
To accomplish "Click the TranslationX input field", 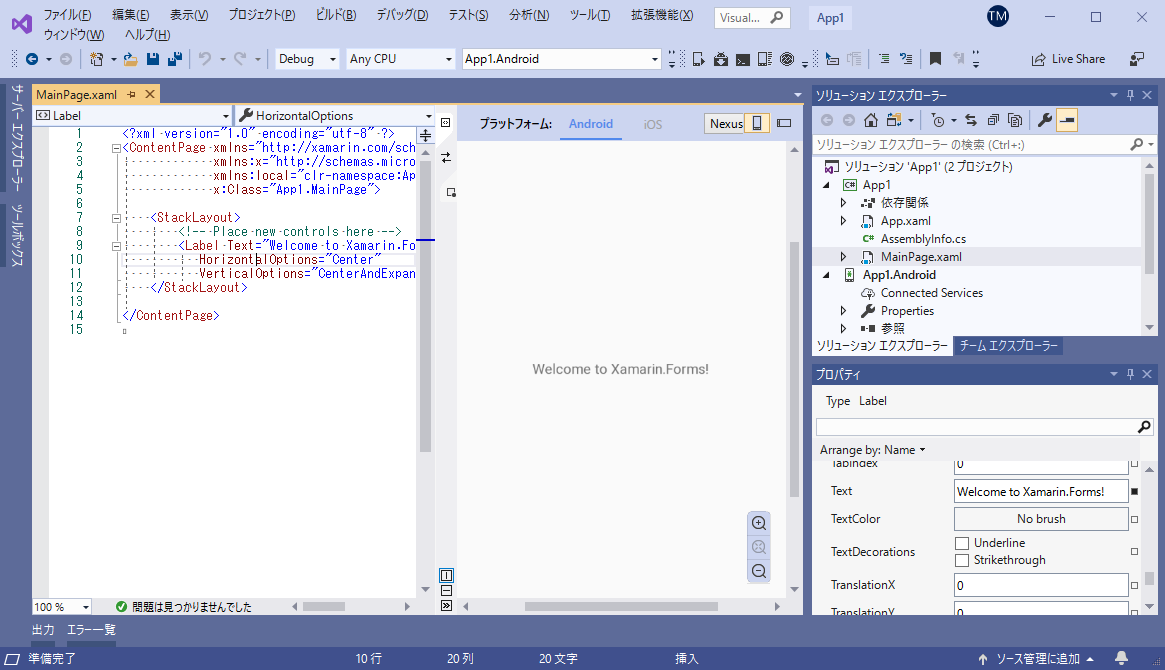I will tap(1041, 585).
